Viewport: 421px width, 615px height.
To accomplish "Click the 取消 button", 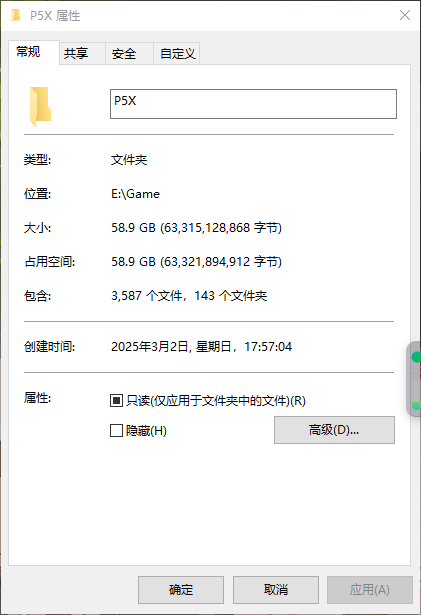I will [276, 590].
